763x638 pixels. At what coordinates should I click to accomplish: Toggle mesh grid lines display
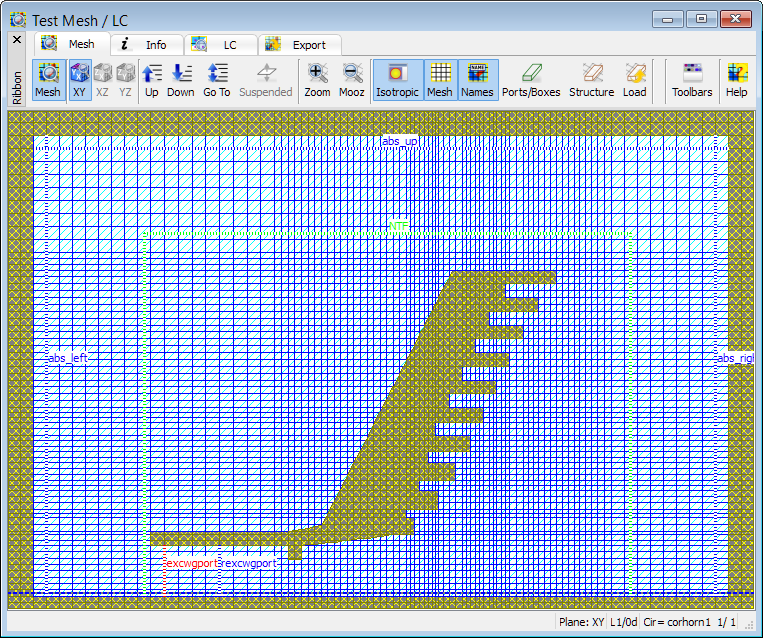440,80
